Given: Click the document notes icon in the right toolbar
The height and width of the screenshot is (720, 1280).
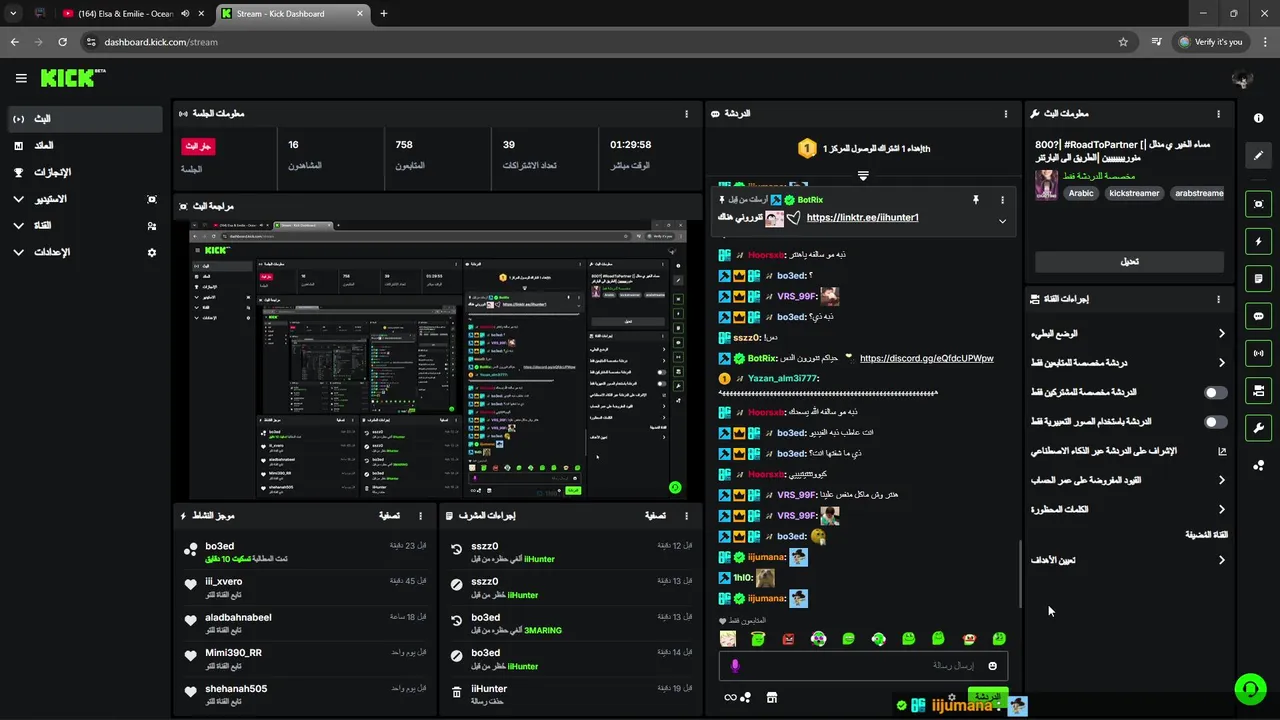Looking at the screenshot, I should (x=1258, y=278).
